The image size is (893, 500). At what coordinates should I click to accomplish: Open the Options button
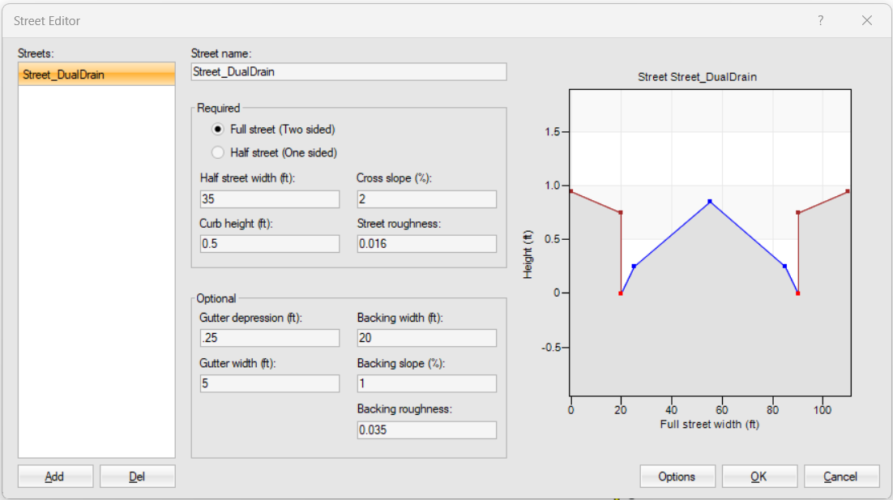tap(677, 477)
